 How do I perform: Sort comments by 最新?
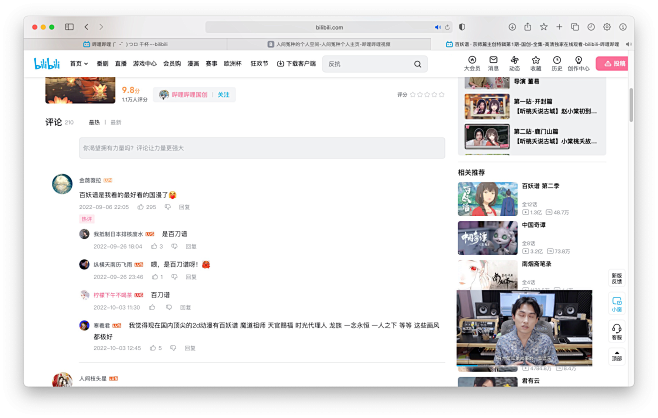115,123
